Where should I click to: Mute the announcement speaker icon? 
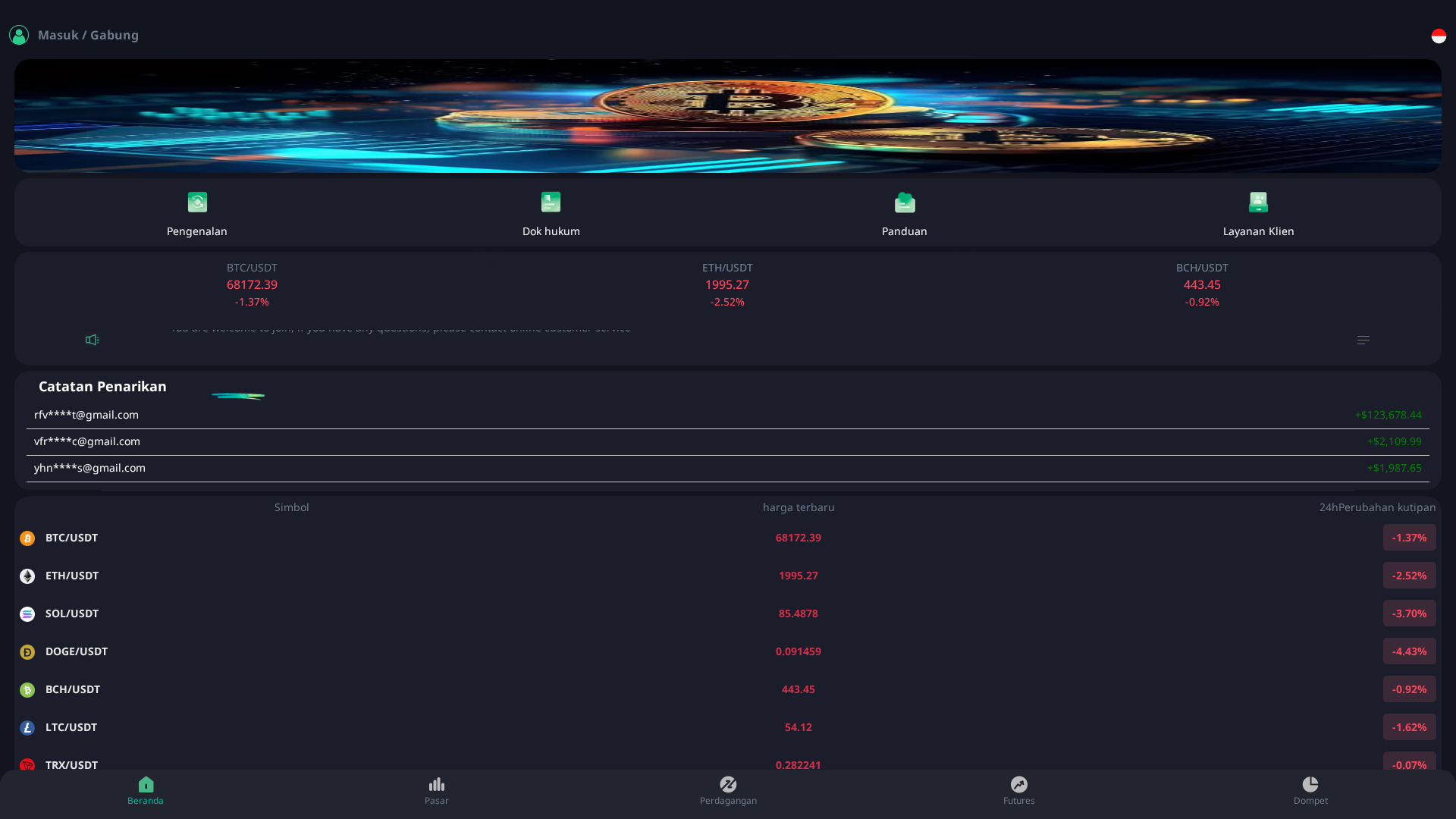tap(91, 339)
